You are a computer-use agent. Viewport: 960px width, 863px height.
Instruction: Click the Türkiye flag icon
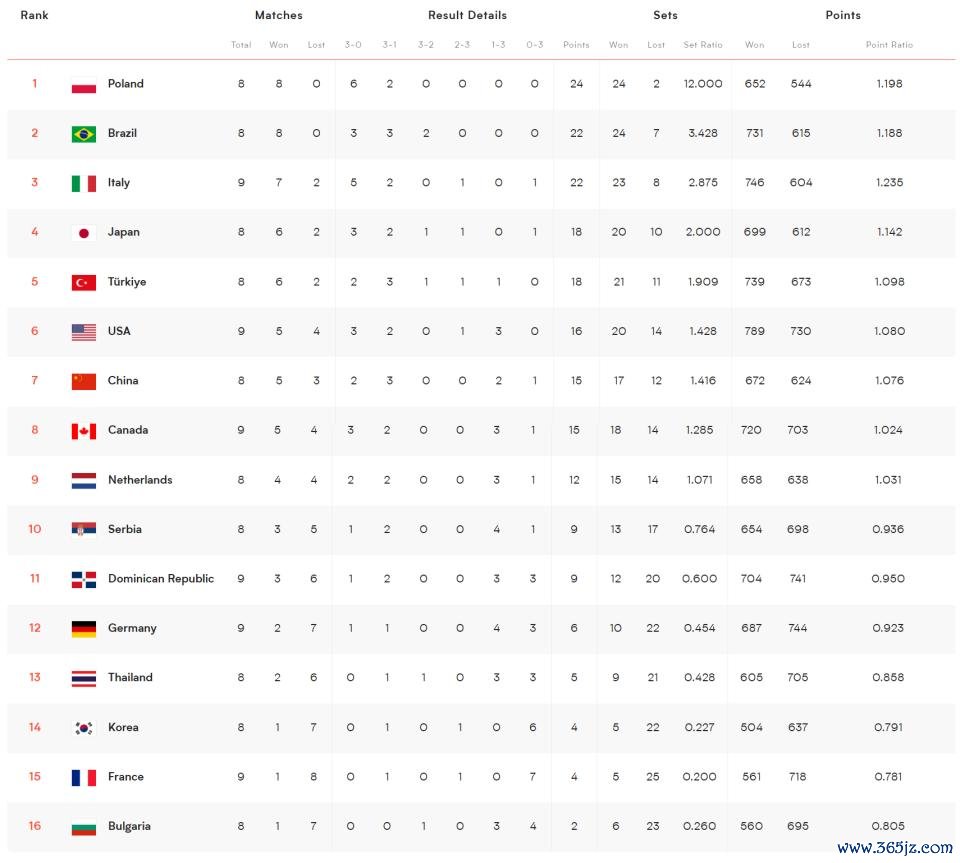pyautogui.click(x=84, y=282)
